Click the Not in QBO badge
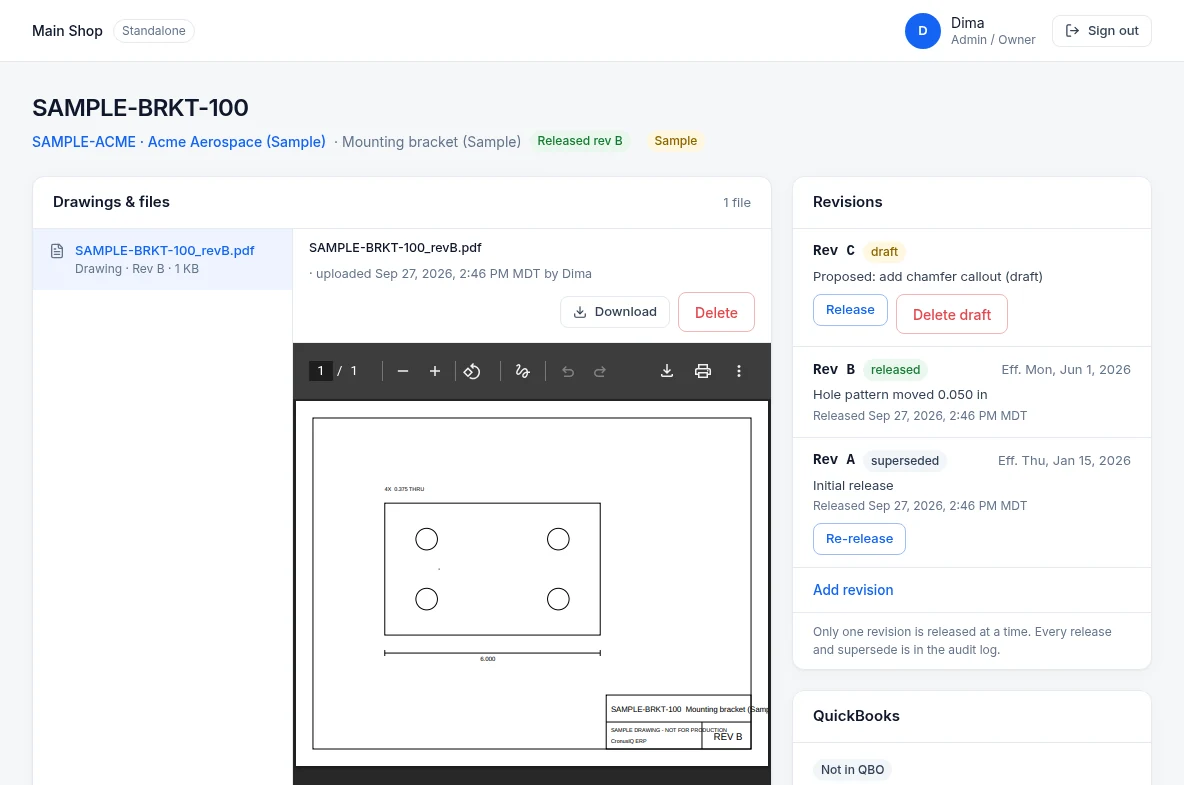1184x785 pixels. click(x=853, y=769)
